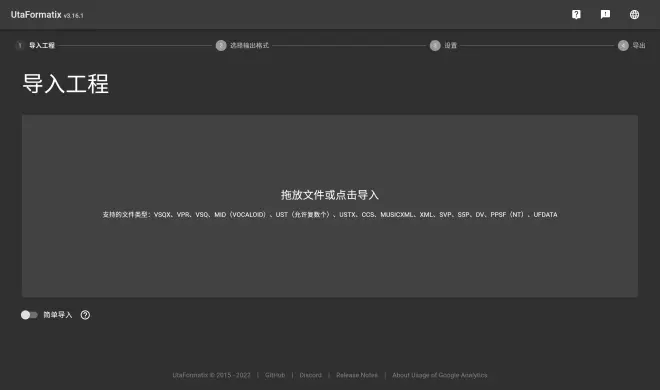Open the GitHub footer link
This screenshot has height=390, width=660.
point(275,375)
